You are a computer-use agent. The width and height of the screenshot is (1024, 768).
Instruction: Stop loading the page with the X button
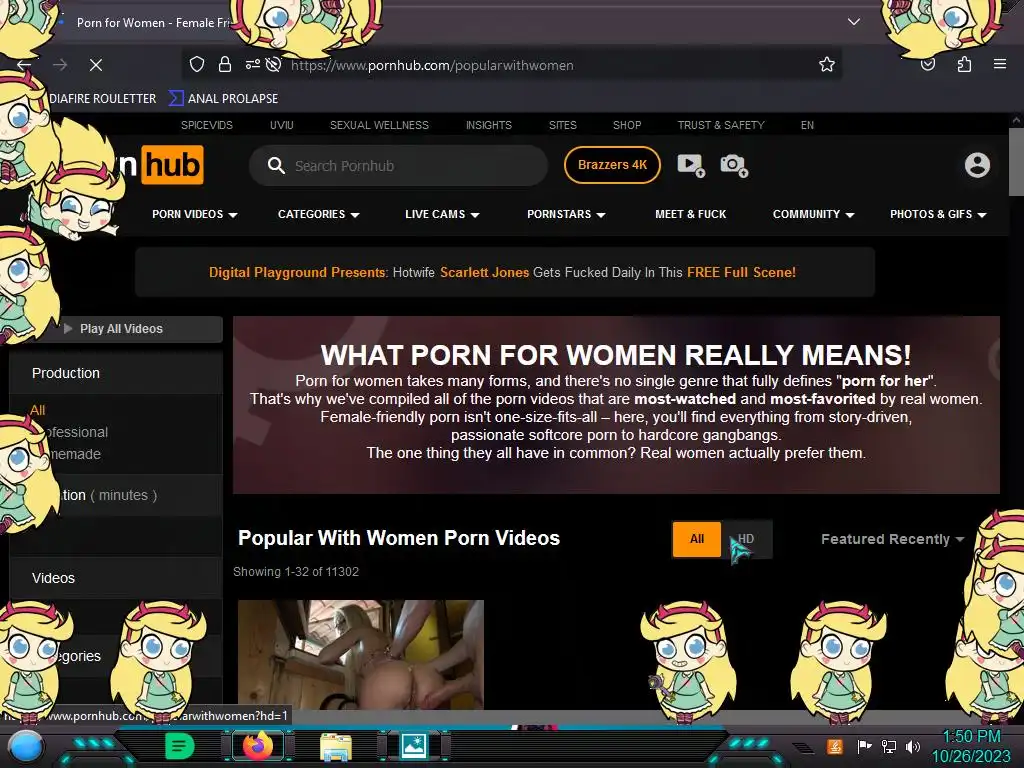tap(95, 65)
